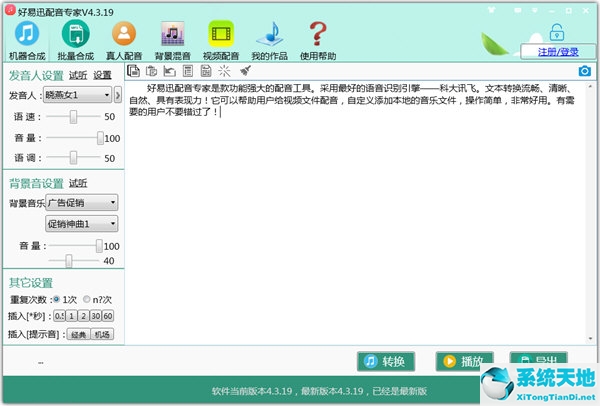Open 真人配音 human dubbing module

pyautogui.click(x=124, y=39)
